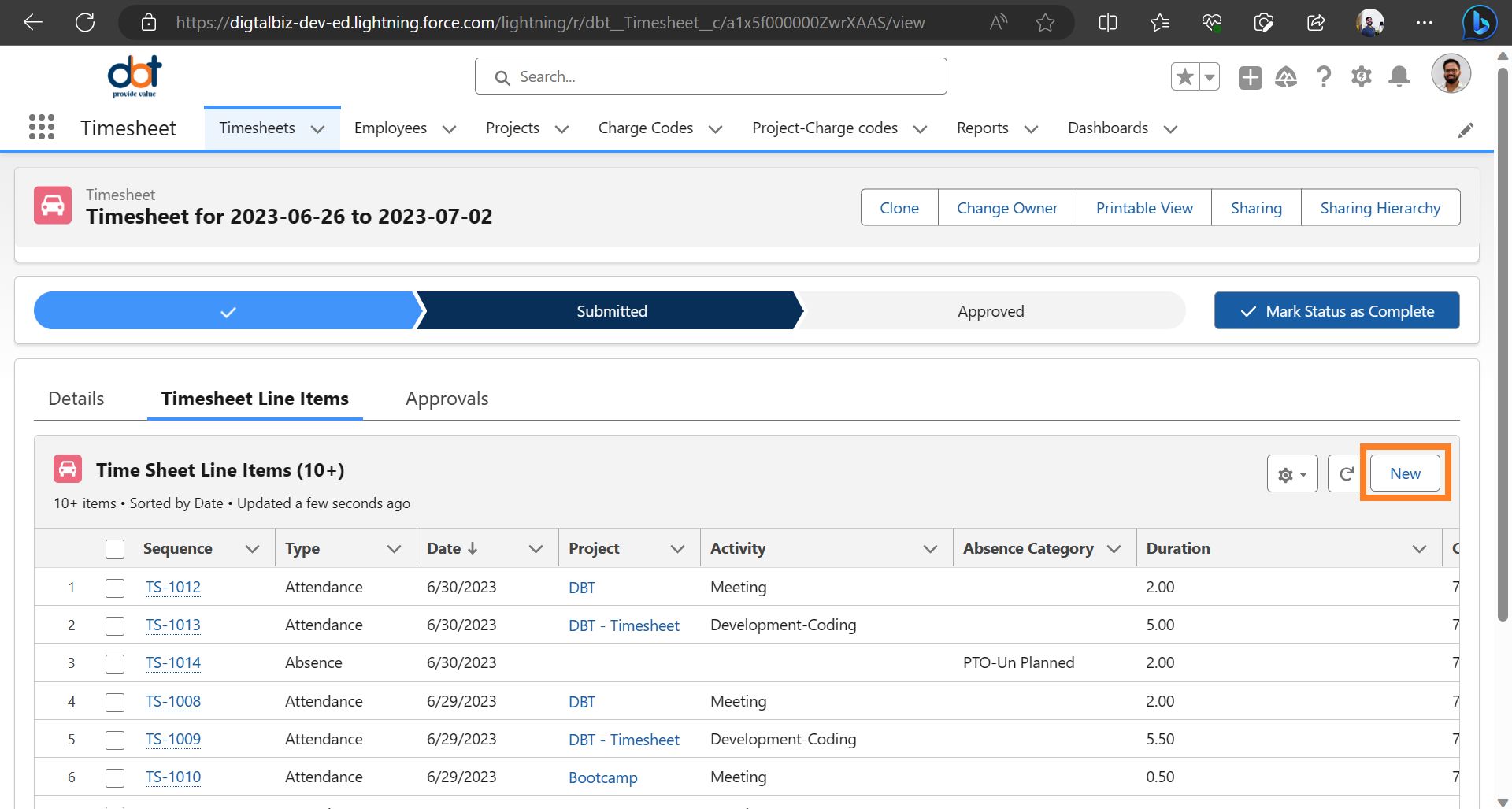Viewport: 1512px width, 809px height.
Task: Check the TS-1009 row checkbox
Action: [x=115, y=740]
